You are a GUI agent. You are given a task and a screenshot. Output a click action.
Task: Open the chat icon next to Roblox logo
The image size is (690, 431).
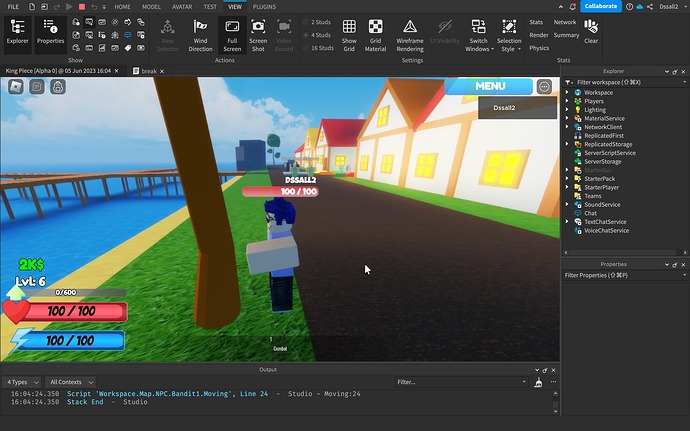pos(37,87)
